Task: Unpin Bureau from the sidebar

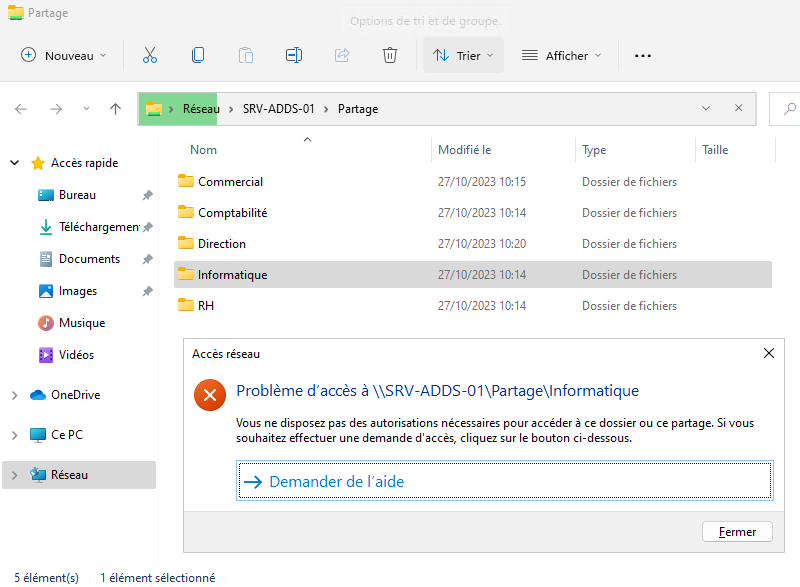Action: [x=145, y=194]
